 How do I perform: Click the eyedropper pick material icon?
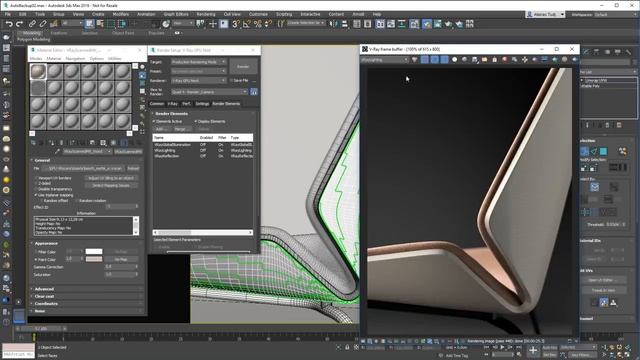tap(58, 151)
